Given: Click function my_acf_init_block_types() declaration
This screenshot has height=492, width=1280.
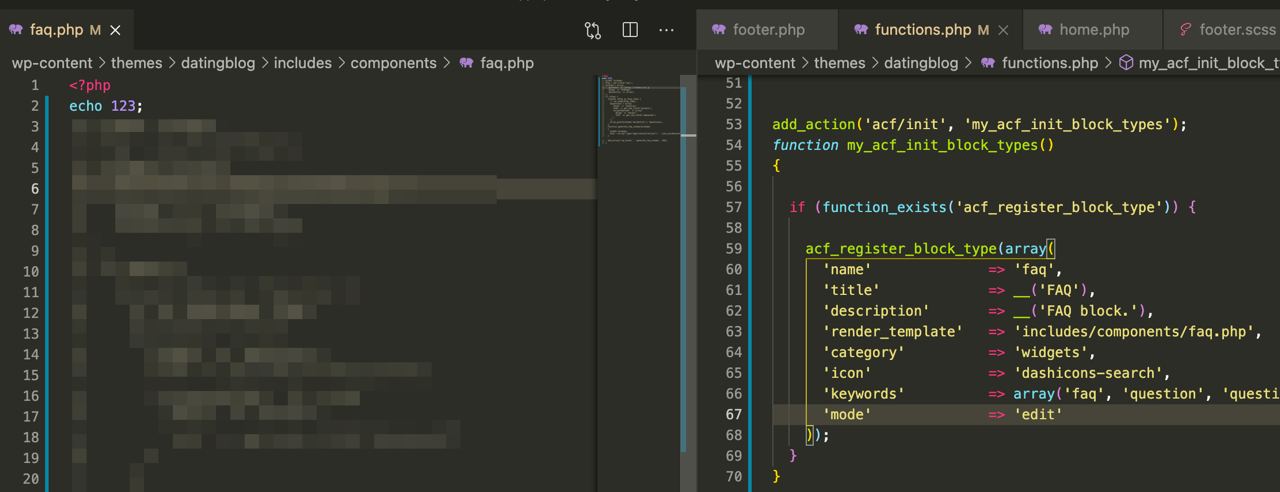Looking at the screenshot, I should [x=913, y=145].
